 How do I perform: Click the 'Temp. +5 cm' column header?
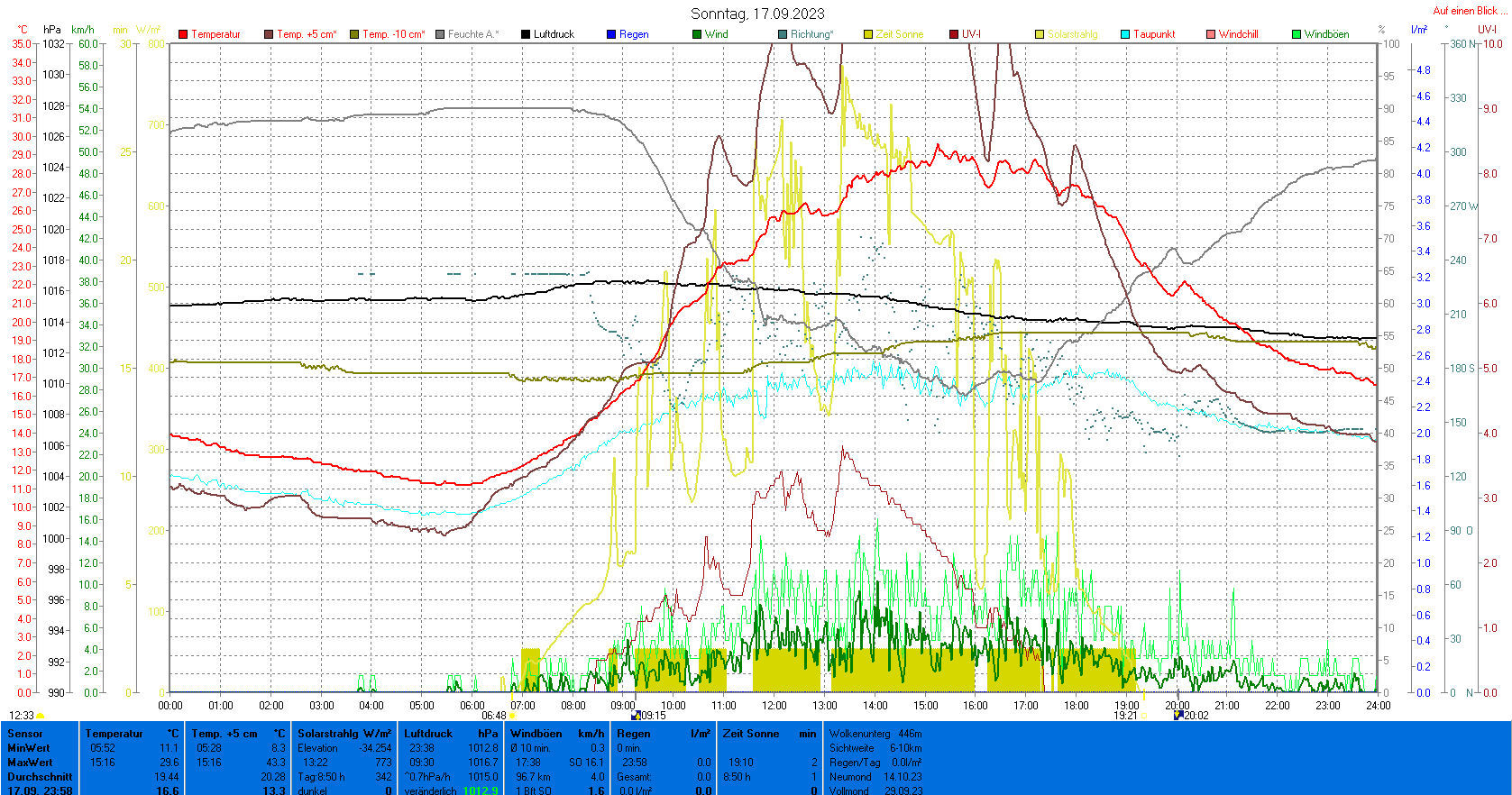coord(239,734)
